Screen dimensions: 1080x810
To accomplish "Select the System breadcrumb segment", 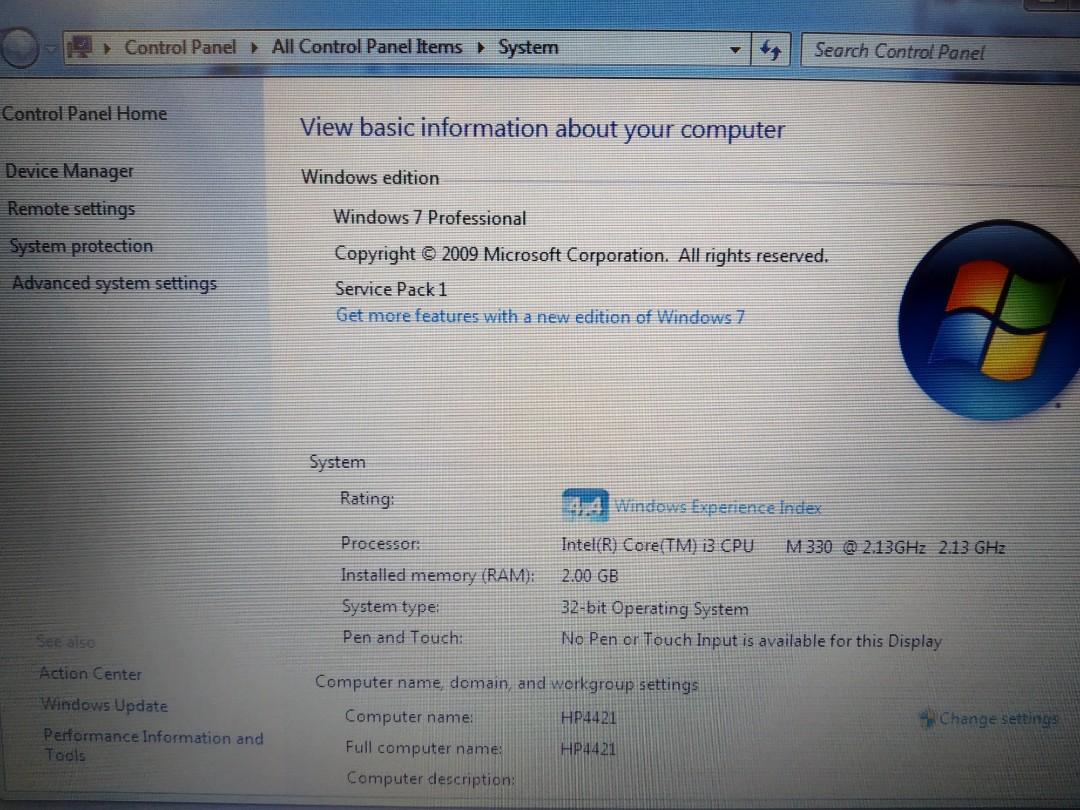I will tap(528, 48).
